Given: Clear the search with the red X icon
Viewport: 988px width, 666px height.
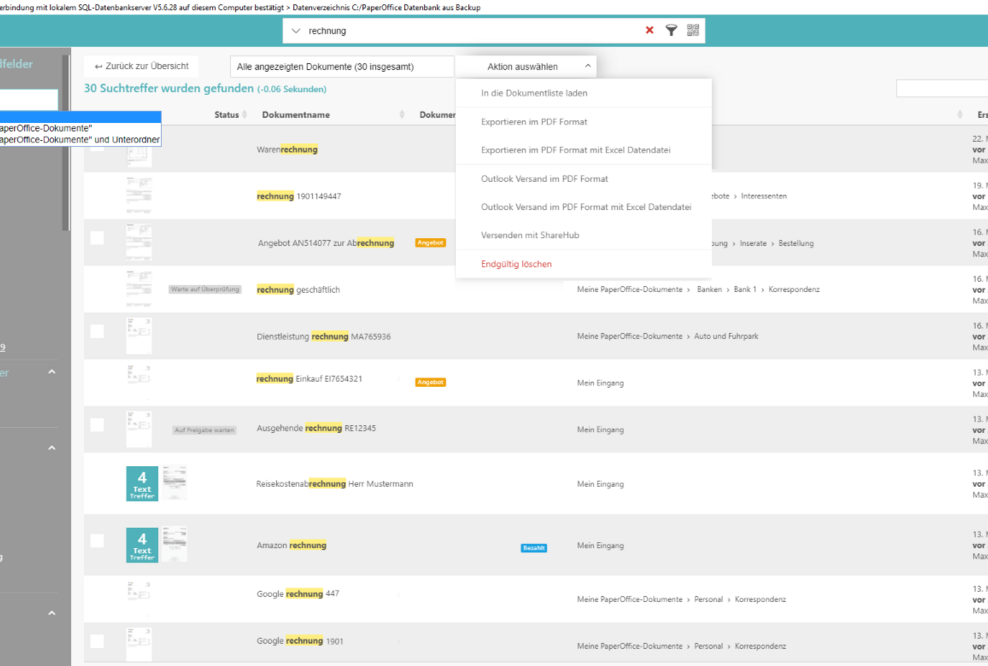Looking at the screenshot, I should coord(650,30).
